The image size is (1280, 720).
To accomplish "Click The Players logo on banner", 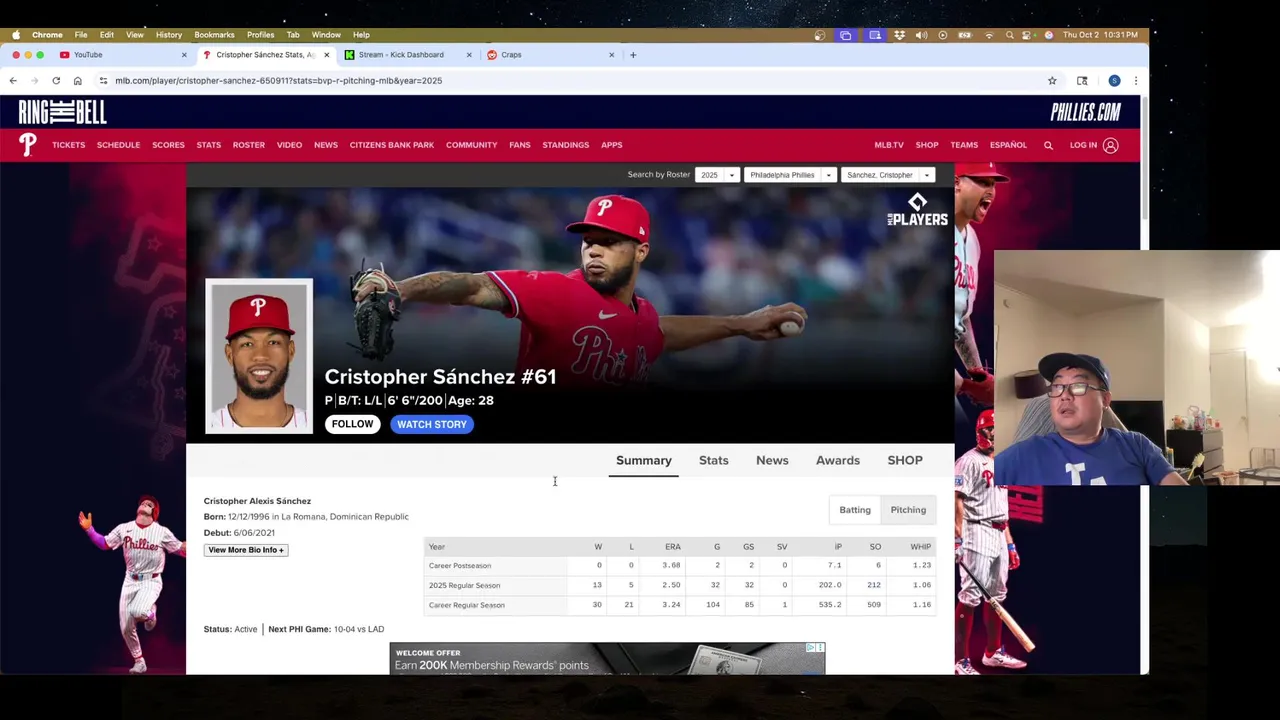I will 917,210.
